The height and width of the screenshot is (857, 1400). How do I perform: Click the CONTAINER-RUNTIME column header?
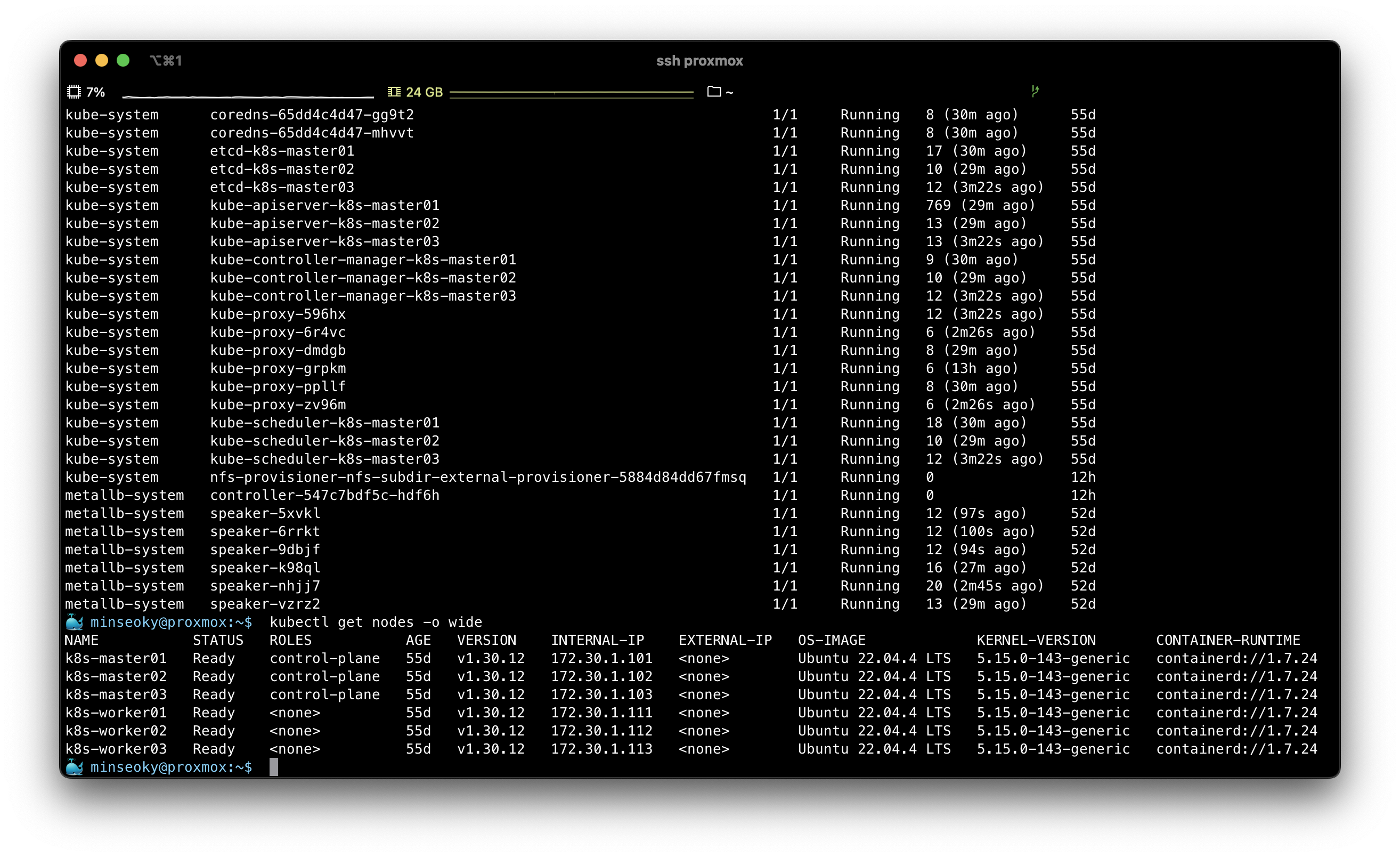[x=1227, y=641]
